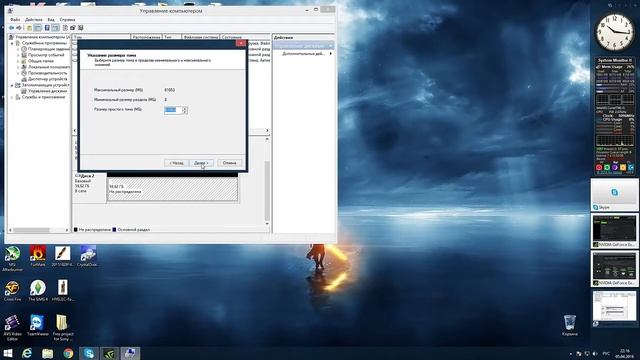
Task: Switch to Skype in taskbar
Action: click(x=89, y=353)
